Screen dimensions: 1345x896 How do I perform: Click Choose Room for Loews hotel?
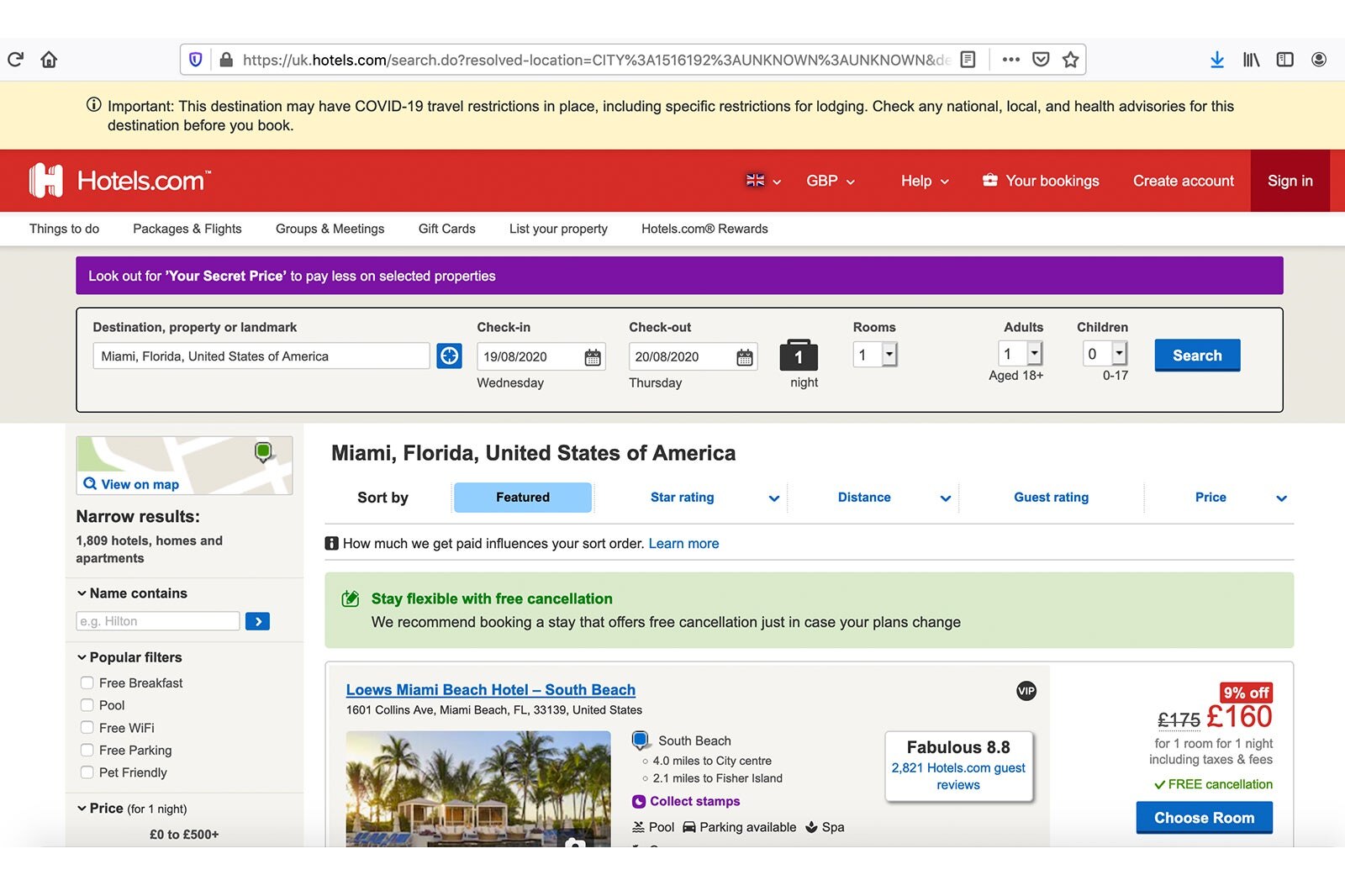(1204, 818)
